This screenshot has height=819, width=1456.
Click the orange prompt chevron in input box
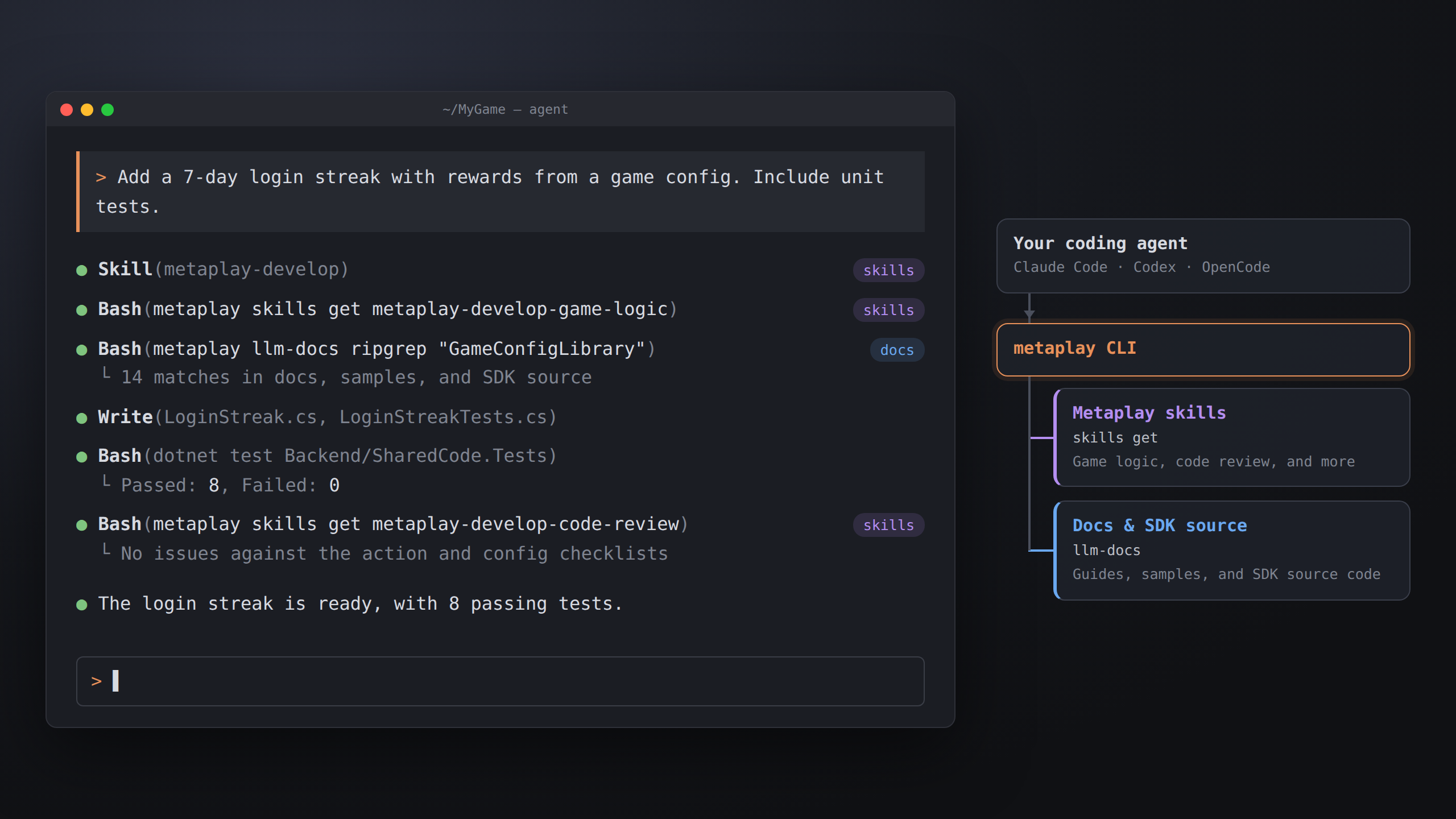(x=97, y=681)
